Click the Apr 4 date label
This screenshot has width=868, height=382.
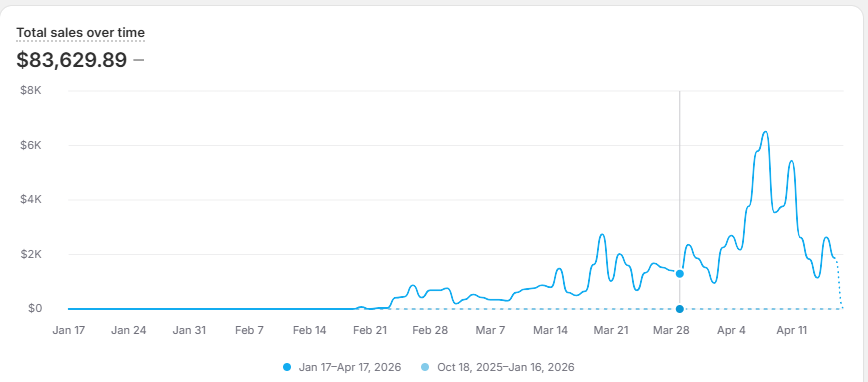[x=731, y=331]
